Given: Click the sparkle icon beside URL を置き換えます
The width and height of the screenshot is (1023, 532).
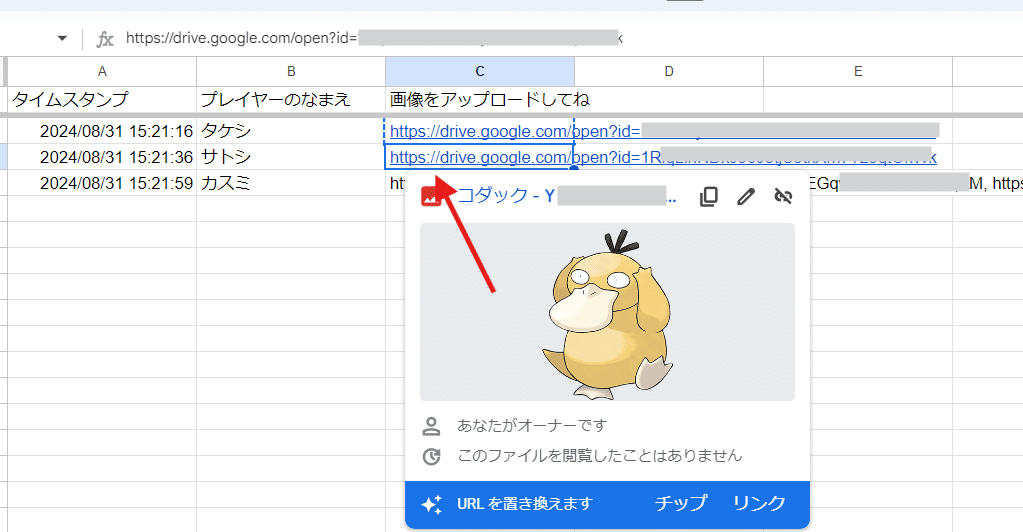Looking at the screenshot, I should click(x=431, y=504).
